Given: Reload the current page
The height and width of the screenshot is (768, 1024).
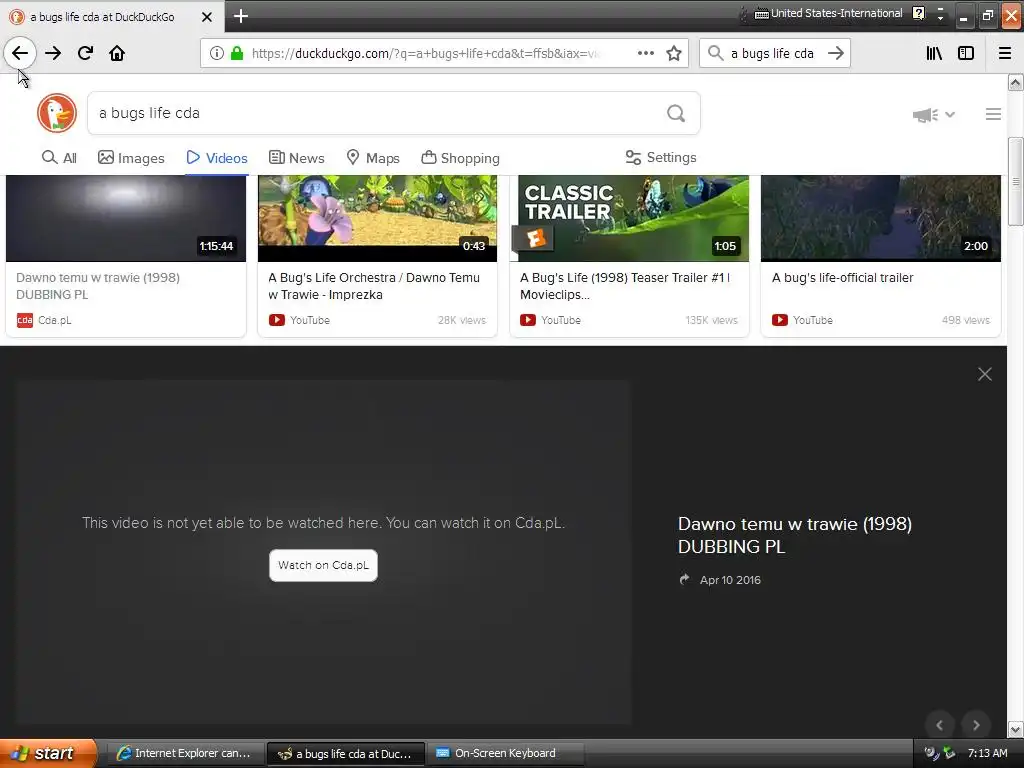Looking at the screenshot, I should click(85, 53).
